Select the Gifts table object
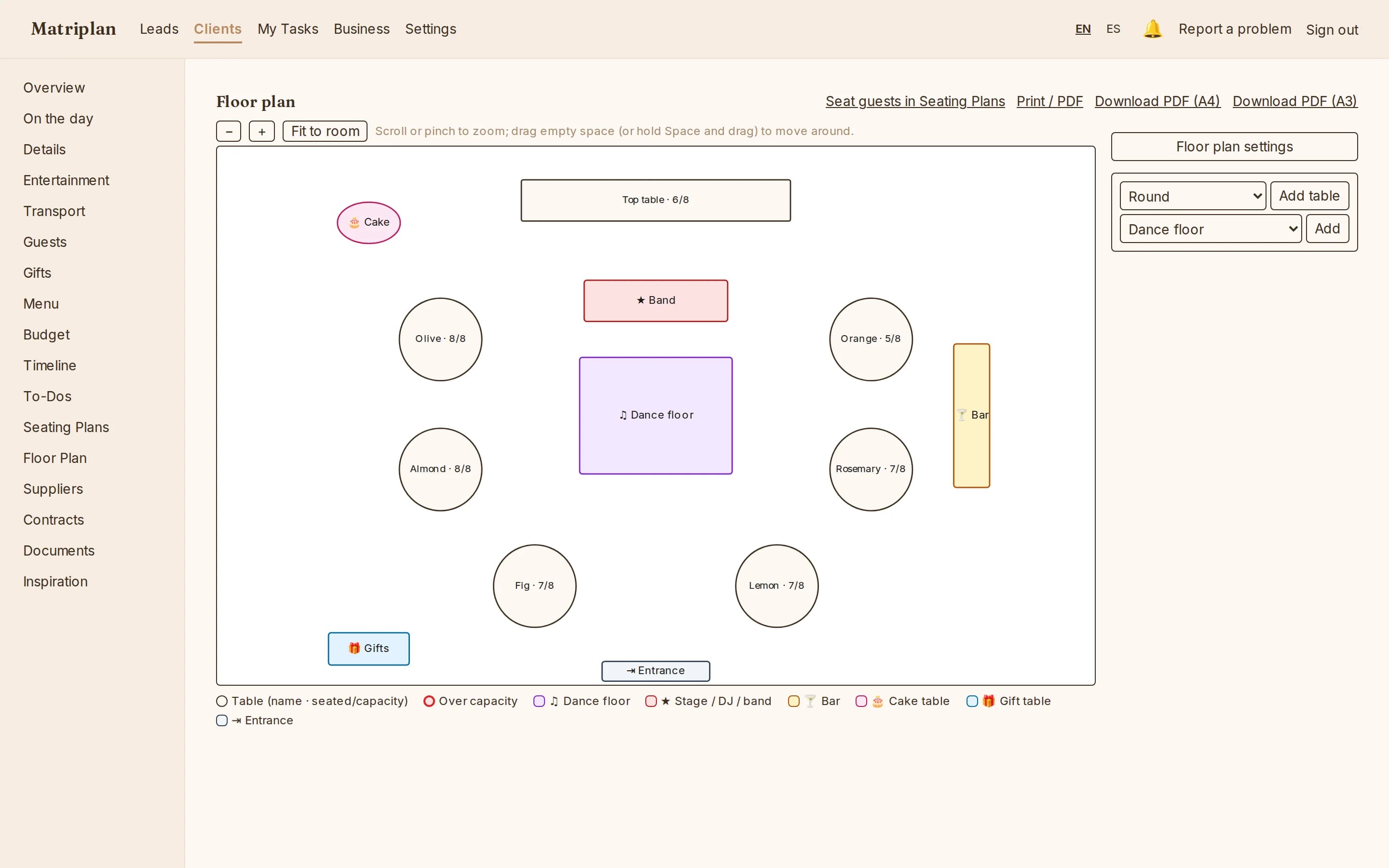Viewport: 1389px width, 868px height. (x=368, y=649)
